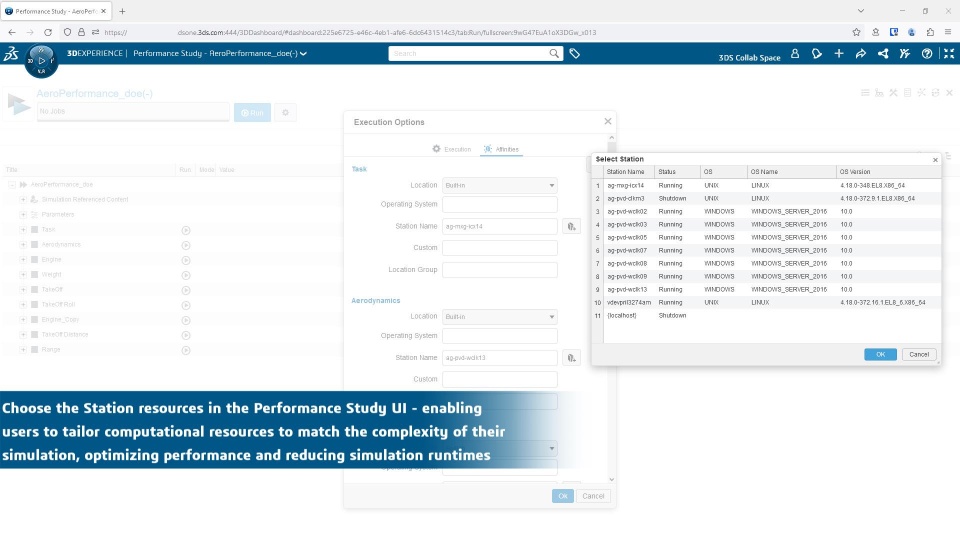Click the collaboration network icon in the top bar

883,54
